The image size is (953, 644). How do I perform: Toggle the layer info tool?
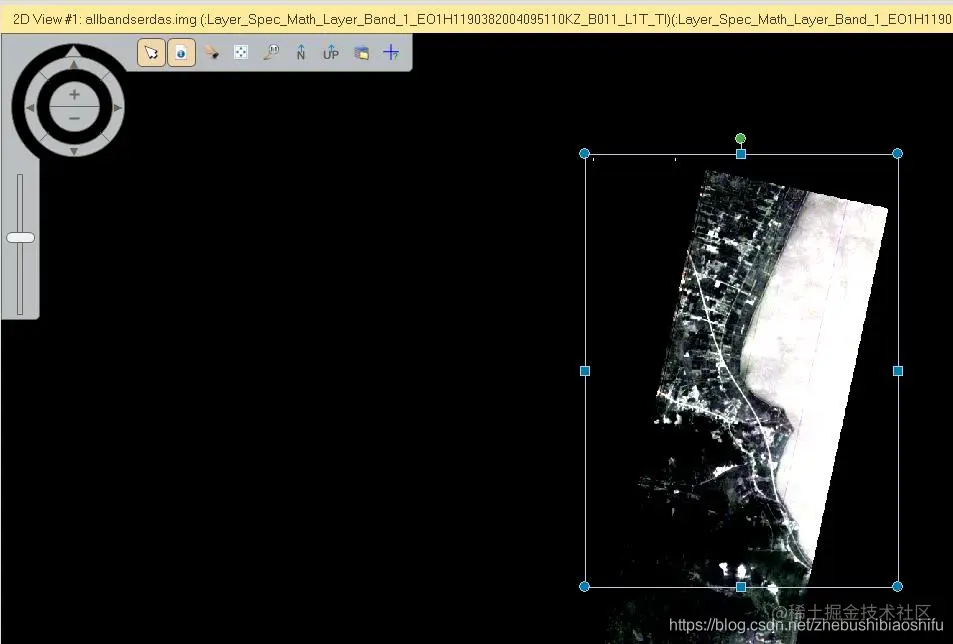(x=181, y=53)
